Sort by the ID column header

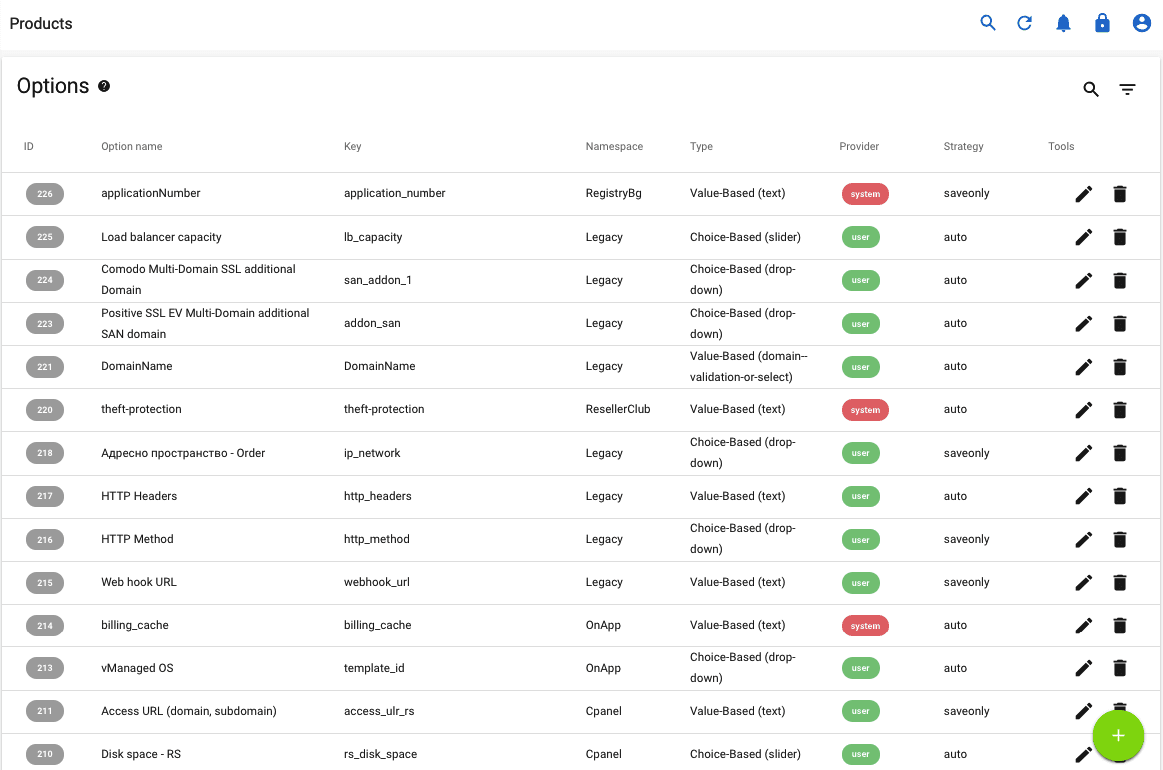(28, 146)
